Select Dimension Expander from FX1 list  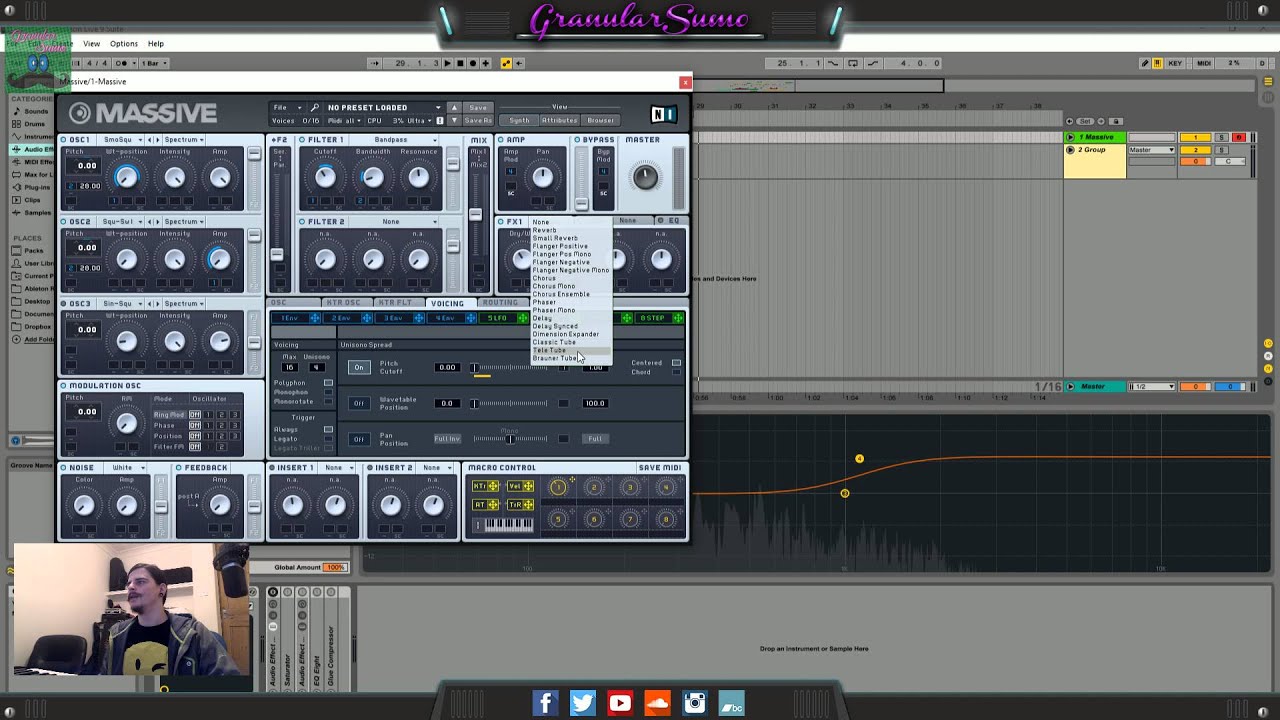tap(566, 334)
